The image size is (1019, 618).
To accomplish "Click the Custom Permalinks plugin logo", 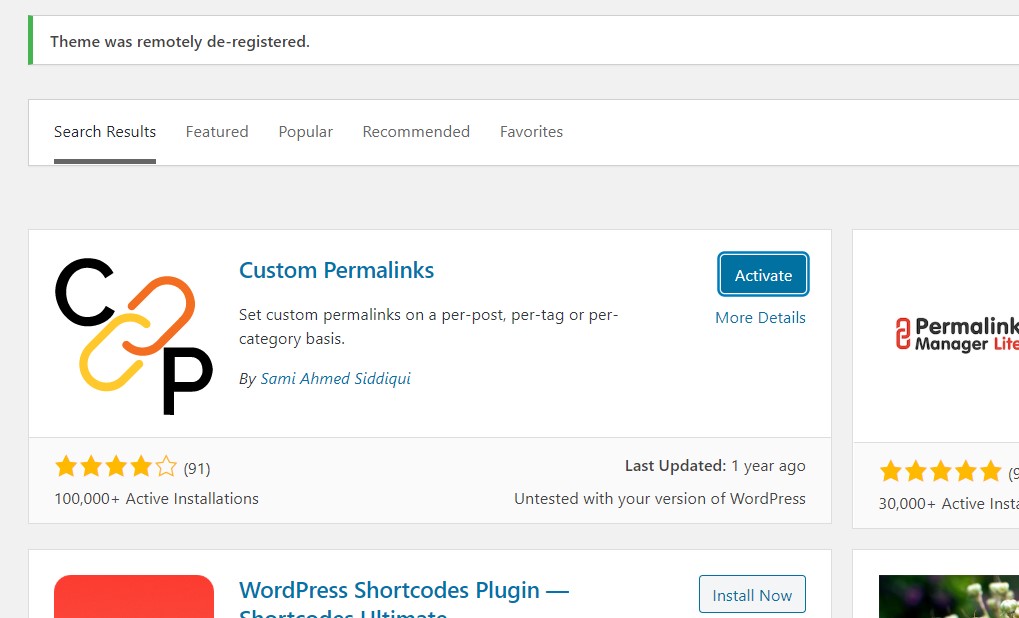I will coord(133,335).
